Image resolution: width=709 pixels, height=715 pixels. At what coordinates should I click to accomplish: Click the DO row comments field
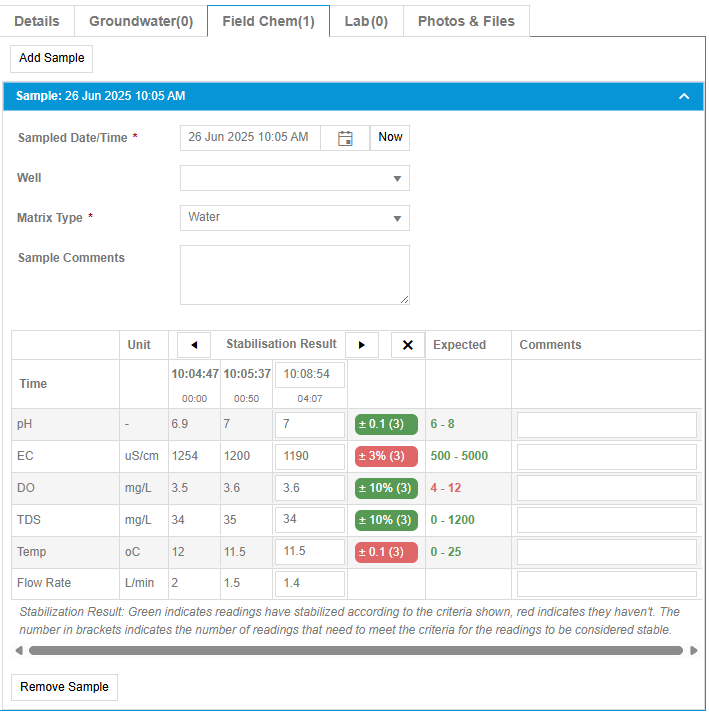coord(607,488)
